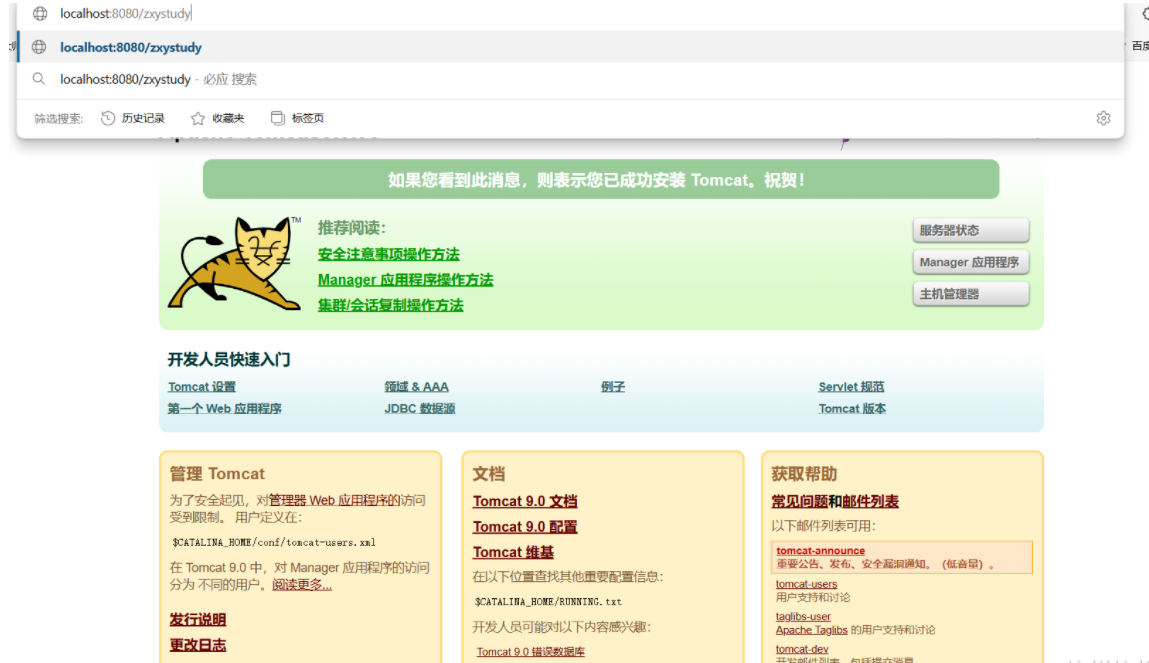
Task: Open the 邮件列表 link
Action: [871, 502]
